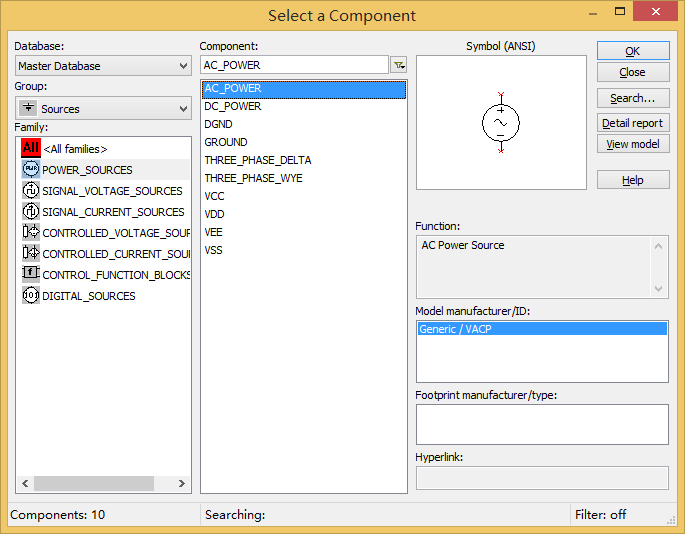
Task: Click Function box scroll up arrow
Action: [x=658, y=246]
